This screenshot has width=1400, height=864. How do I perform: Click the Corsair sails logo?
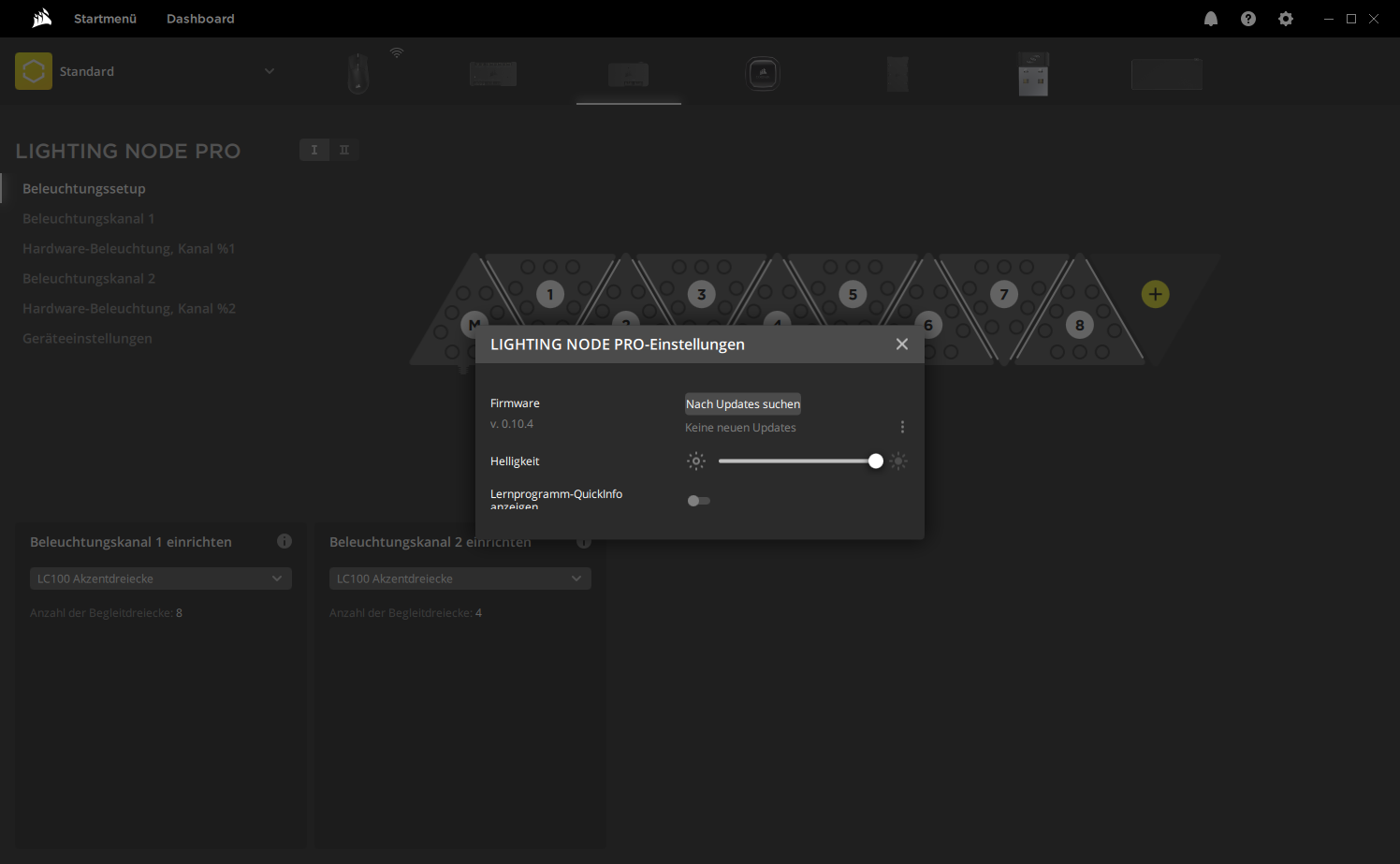click(x=42, y=18)
